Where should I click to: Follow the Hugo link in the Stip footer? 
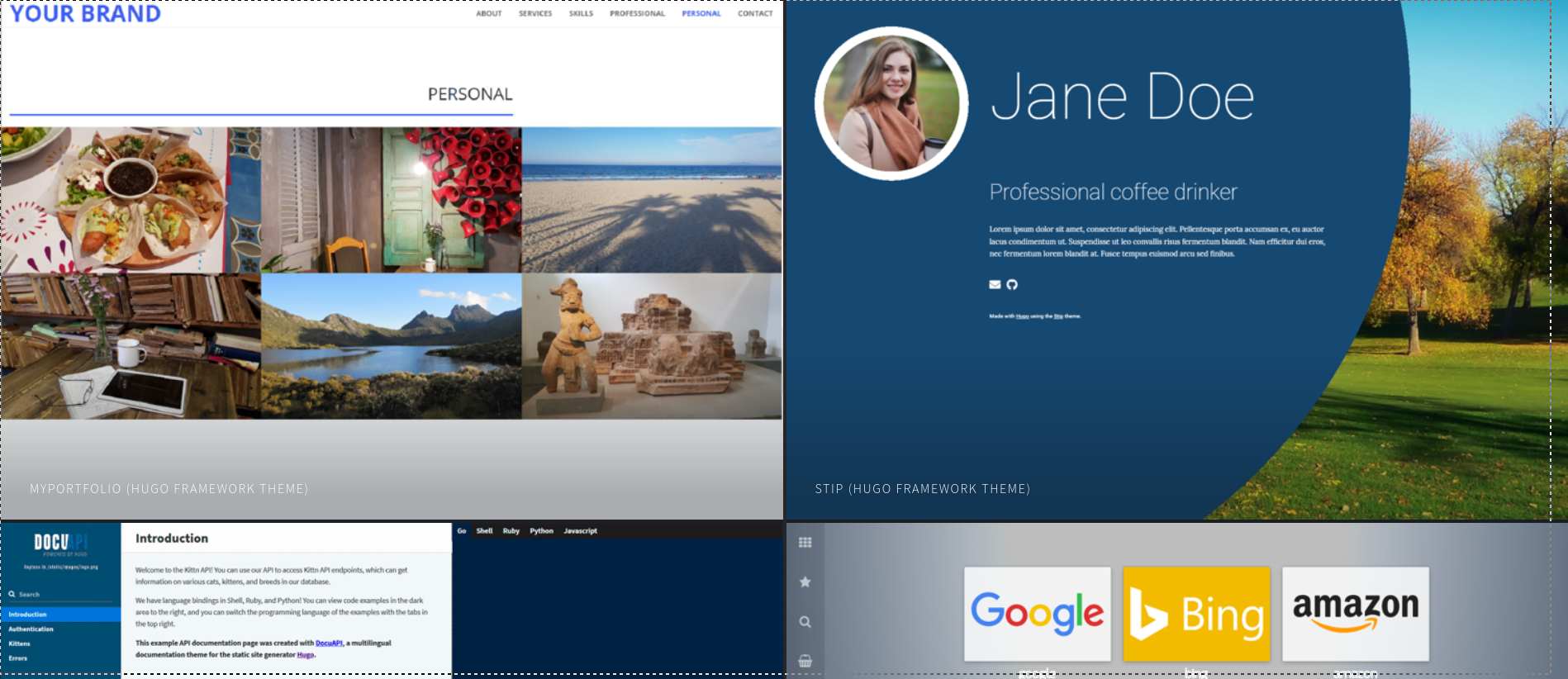(x=1022, y=316)
